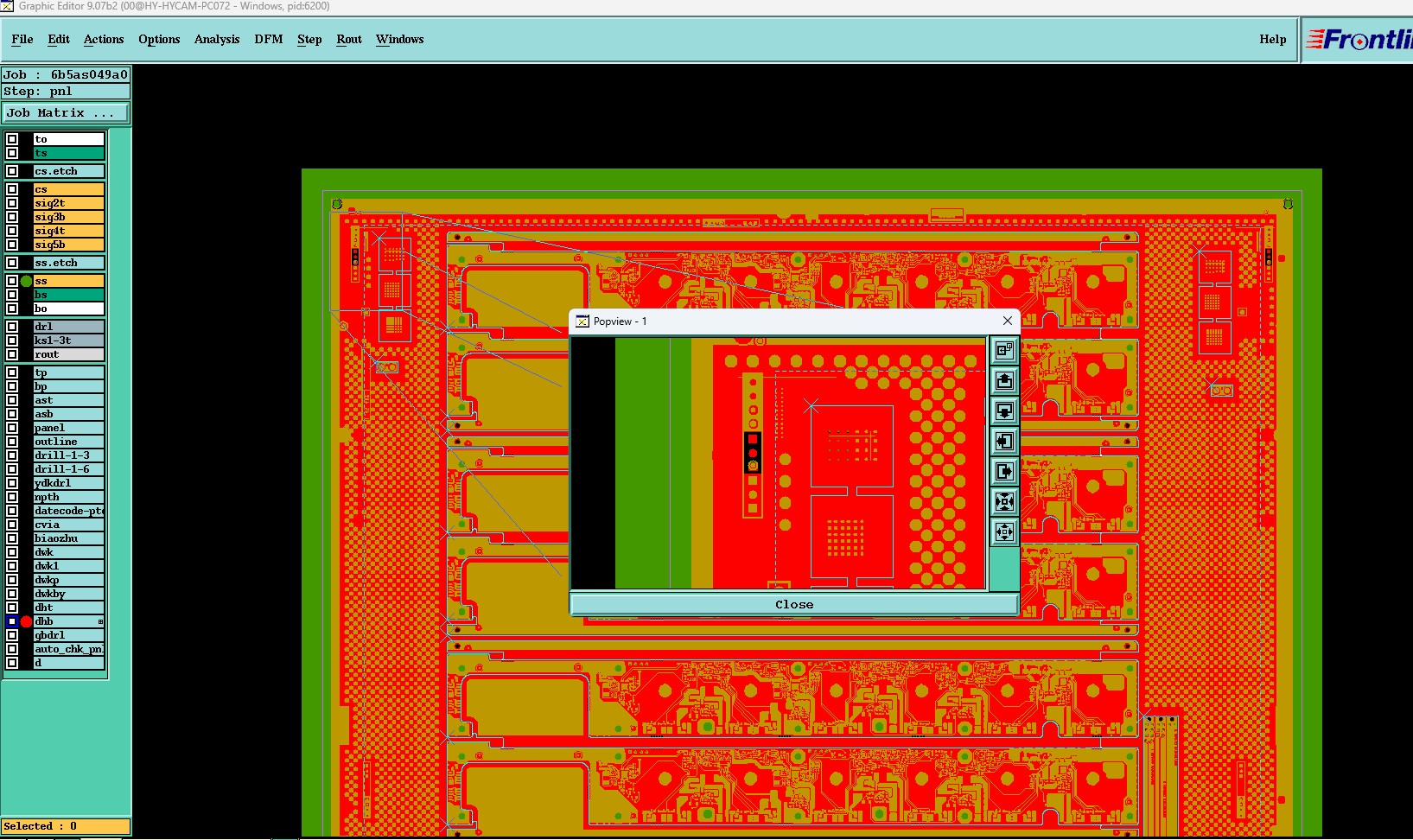This screenshot has width=1413, height=840.
Task: Select the bp layer name
Action: 68,386
